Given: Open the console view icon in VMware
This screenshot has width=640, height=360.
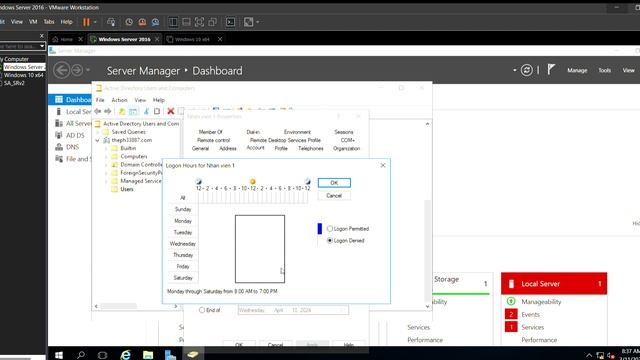Looking at the screenshot, I should [230, 22].
